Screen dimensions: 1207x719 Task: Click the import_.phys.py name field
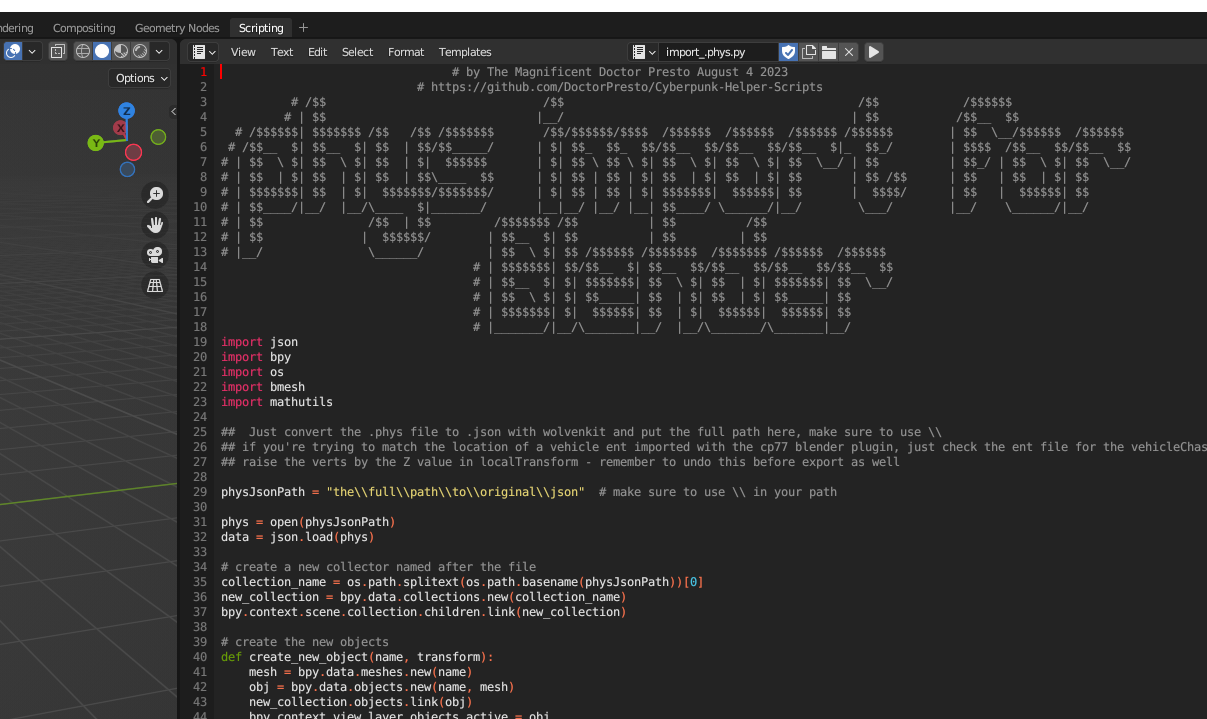(x=716, y=52)
